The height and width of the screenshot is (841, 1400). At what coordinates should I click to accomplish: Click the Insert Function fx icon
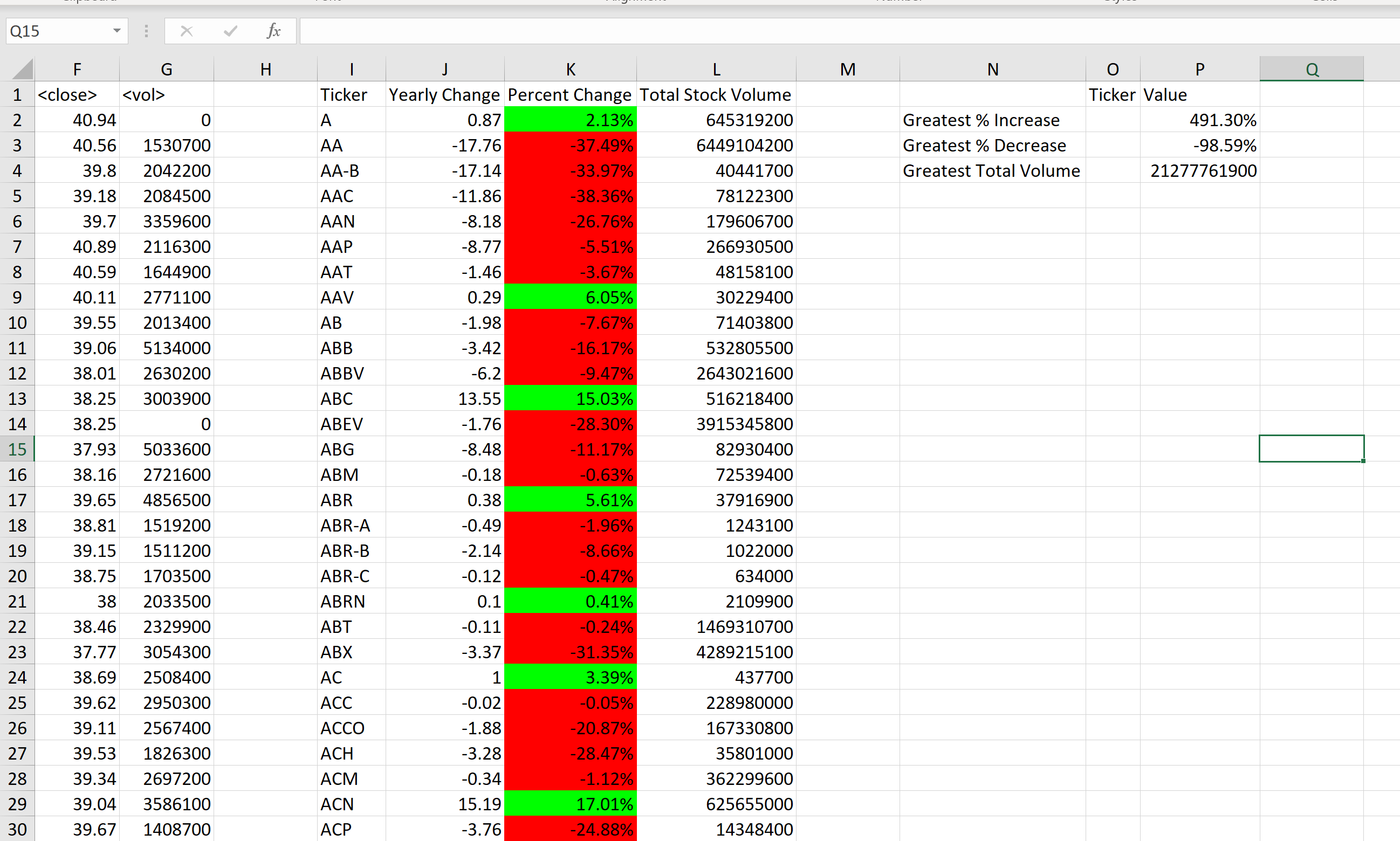coord(273,31)
